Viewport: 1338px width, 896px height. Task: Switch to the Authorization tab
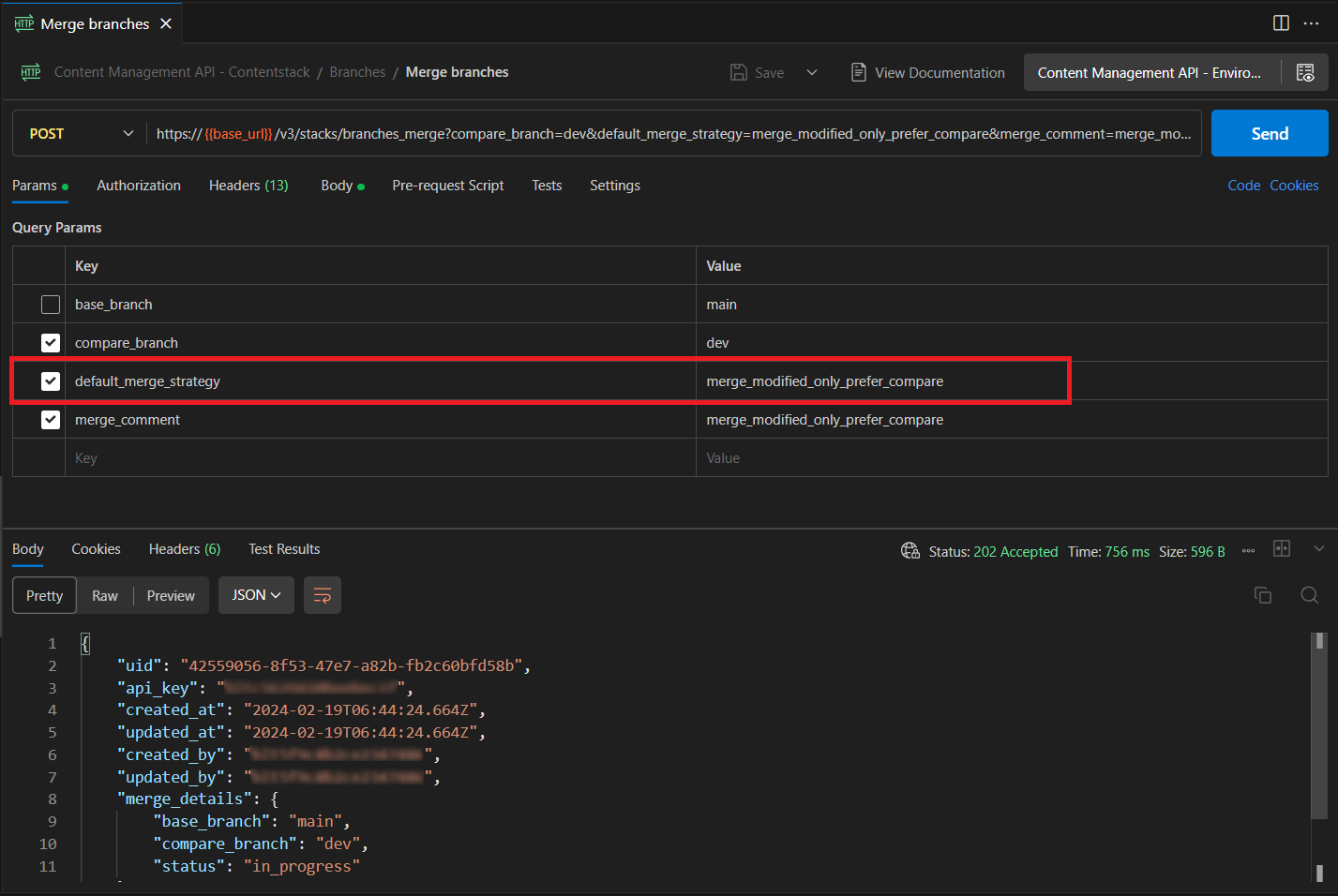[139, 186]
